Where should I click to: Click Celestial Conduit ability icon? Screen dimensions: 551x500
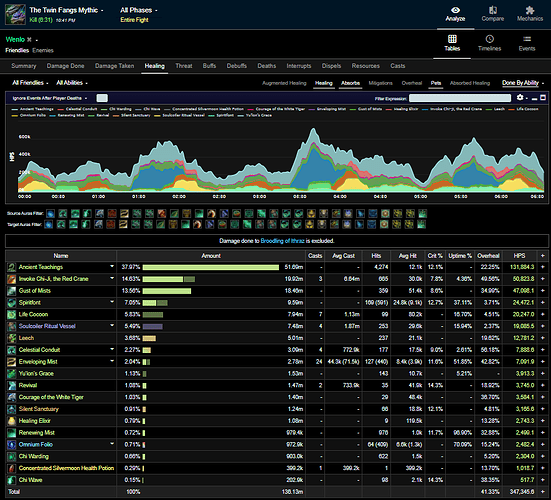point(12,350)
